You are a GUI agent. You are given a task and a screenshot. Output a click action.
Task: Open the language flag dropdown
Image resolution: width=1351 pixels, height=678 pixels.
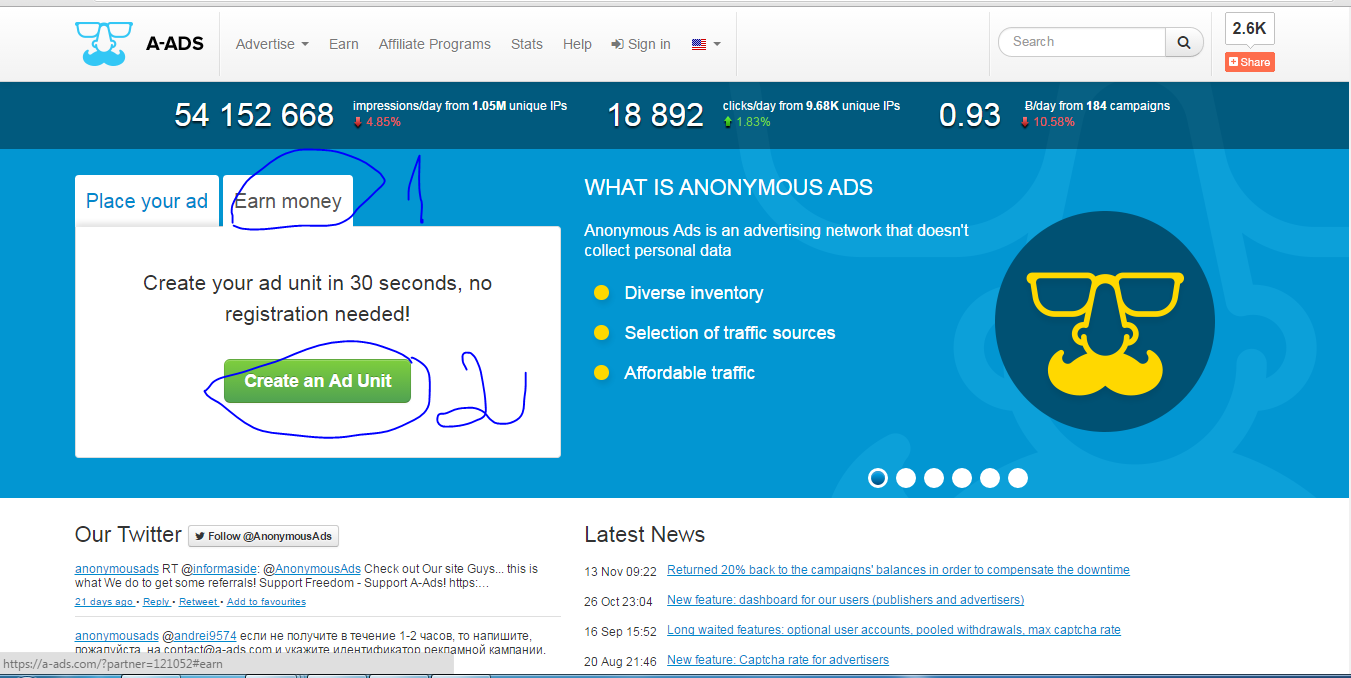click(x=706, y=44)
